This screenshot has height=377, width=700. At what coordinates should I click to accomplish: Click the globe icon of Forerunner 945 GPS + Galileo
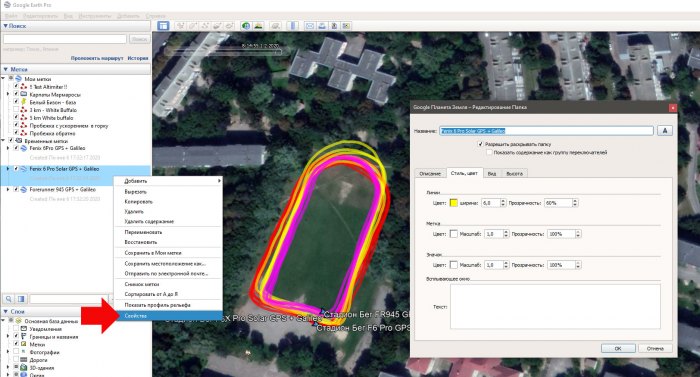(x=24, y=189)
